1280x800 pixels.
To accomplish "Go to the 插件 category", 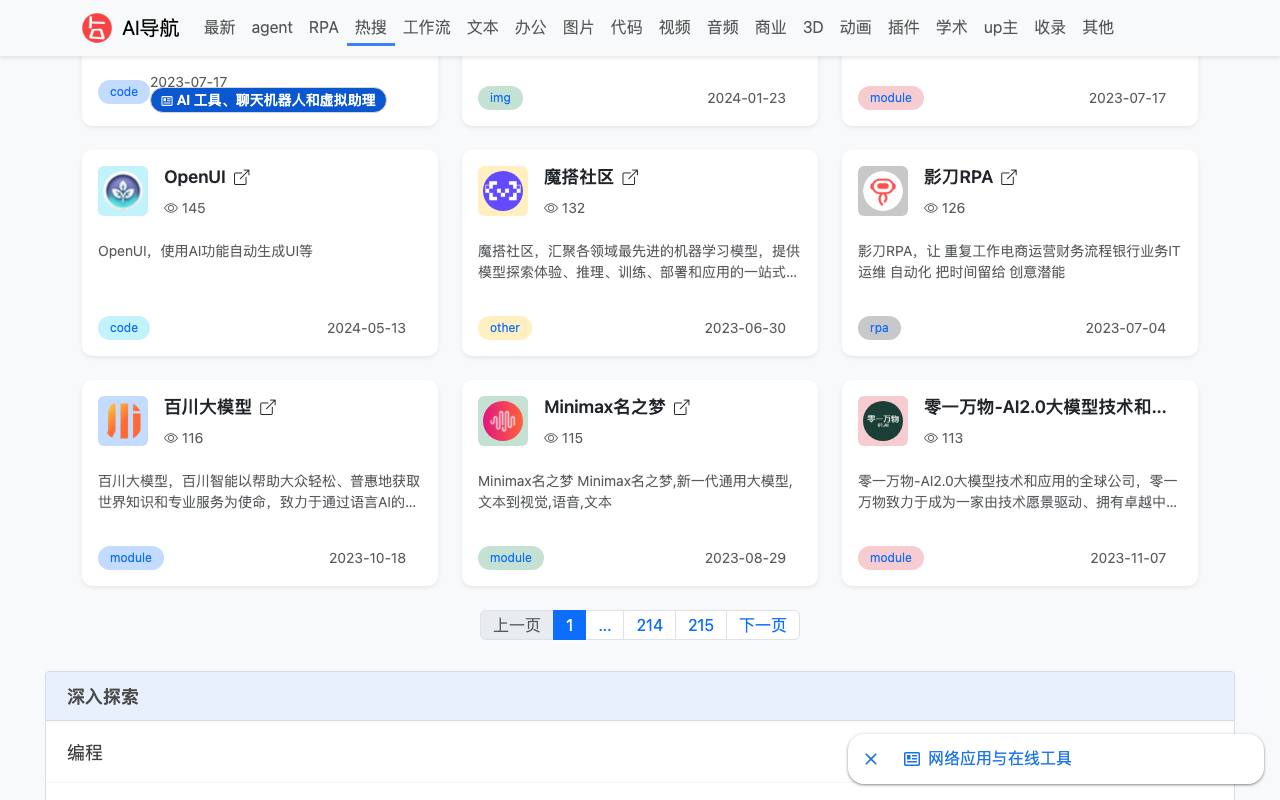I will tap(904, 28).
